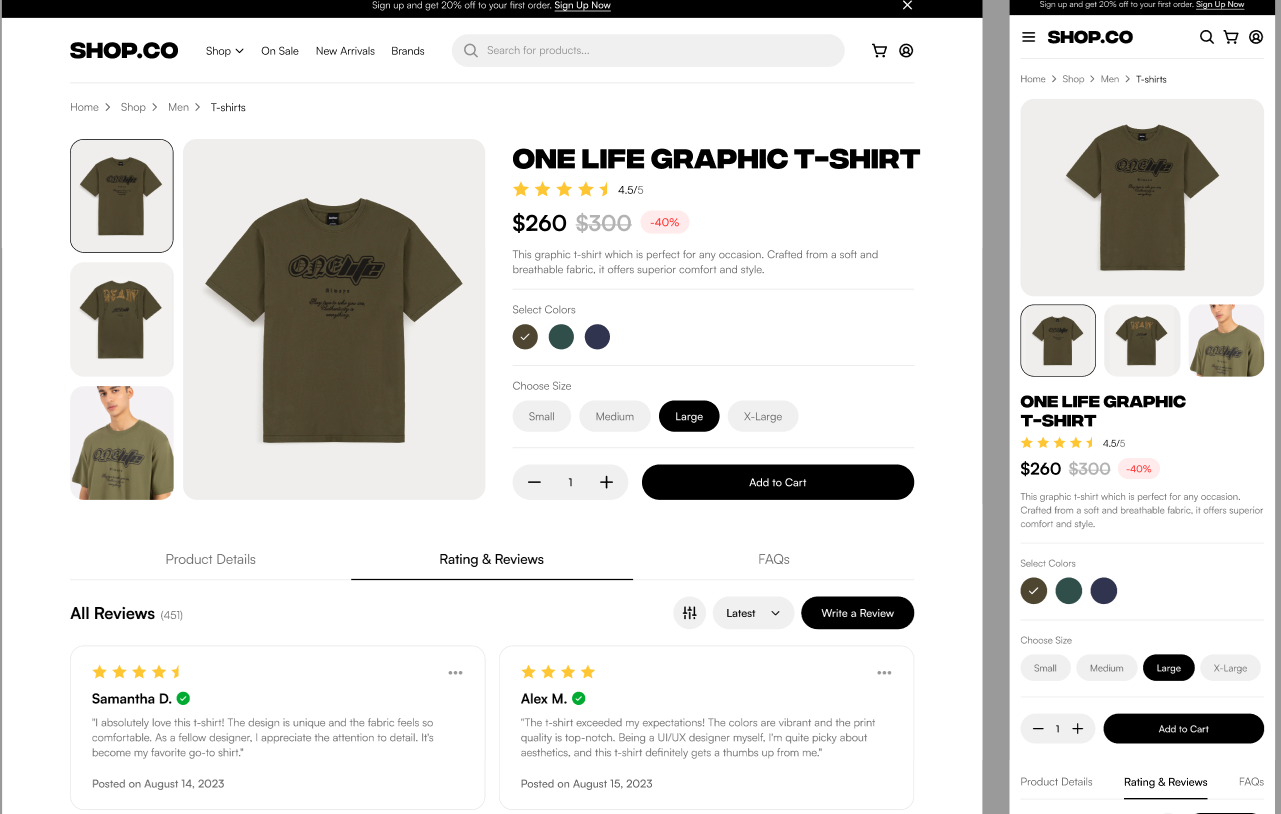
Task: Open Alex M. review three-dot menu
Action: click(884, 673)
